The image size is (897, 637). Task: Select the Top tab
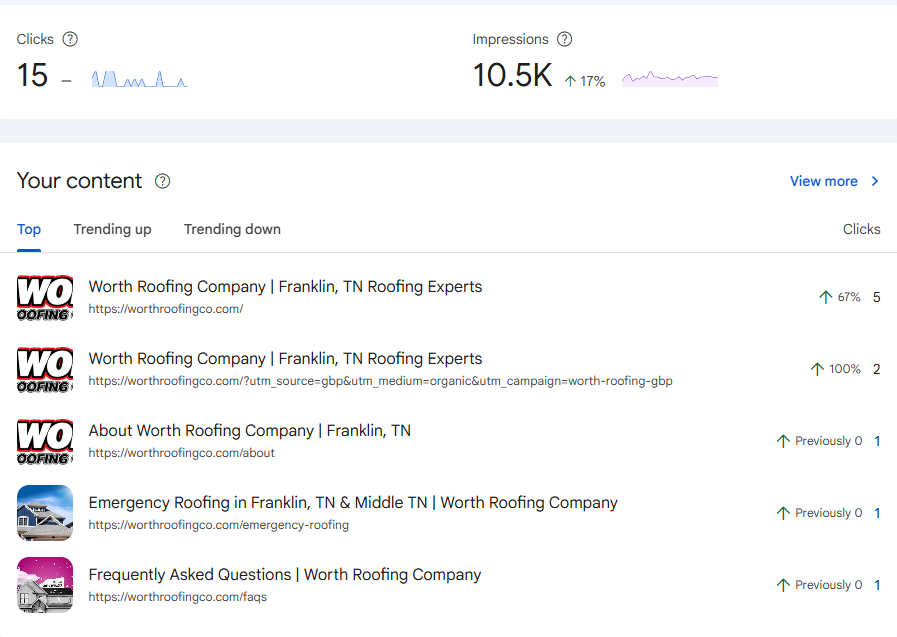tap(29, 229)
